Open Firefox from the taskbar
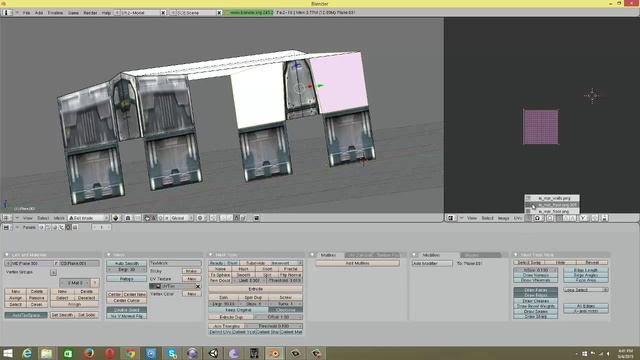Viewport: 640px width, 360px height. click(89, 353)
